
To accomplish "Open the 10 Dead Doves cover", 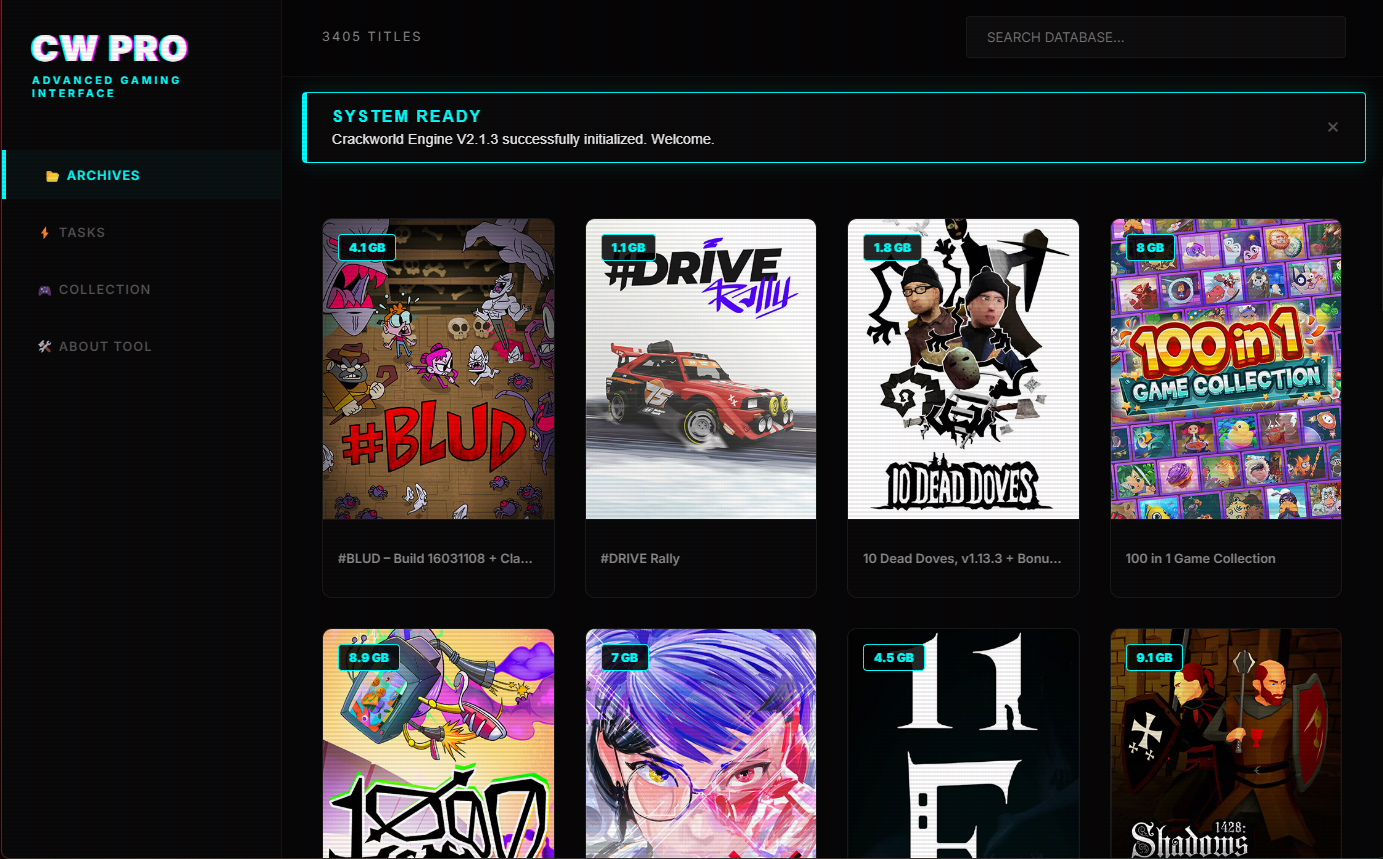I will coord(963,369).
